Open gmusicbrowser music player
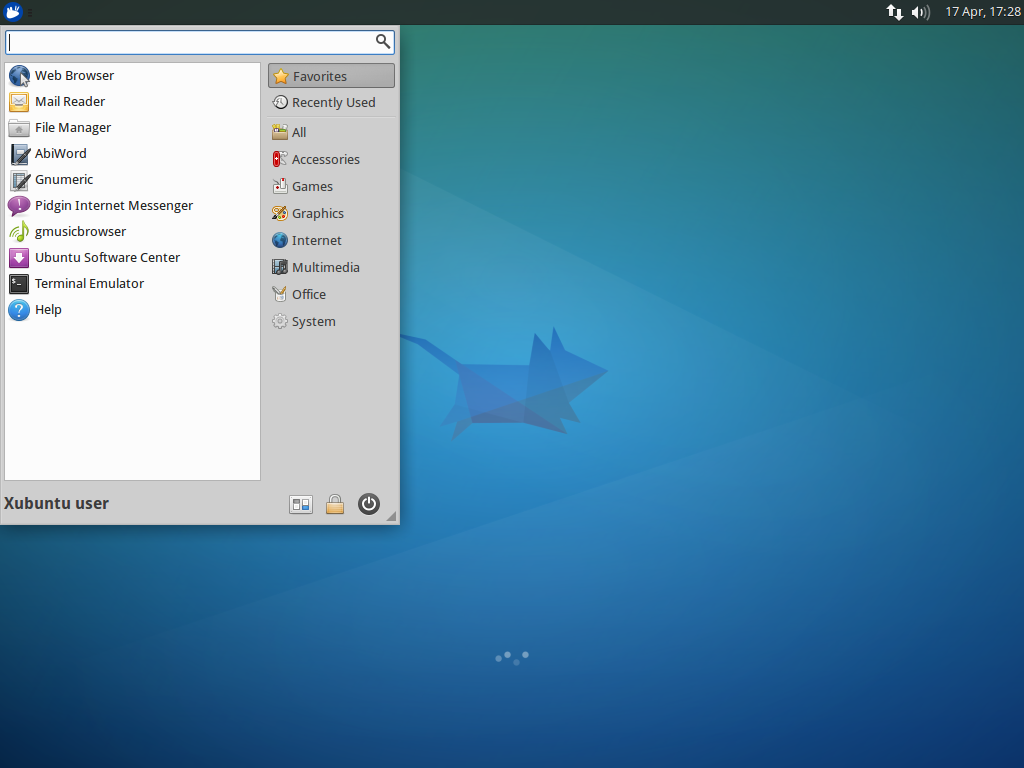 [80, 232]
